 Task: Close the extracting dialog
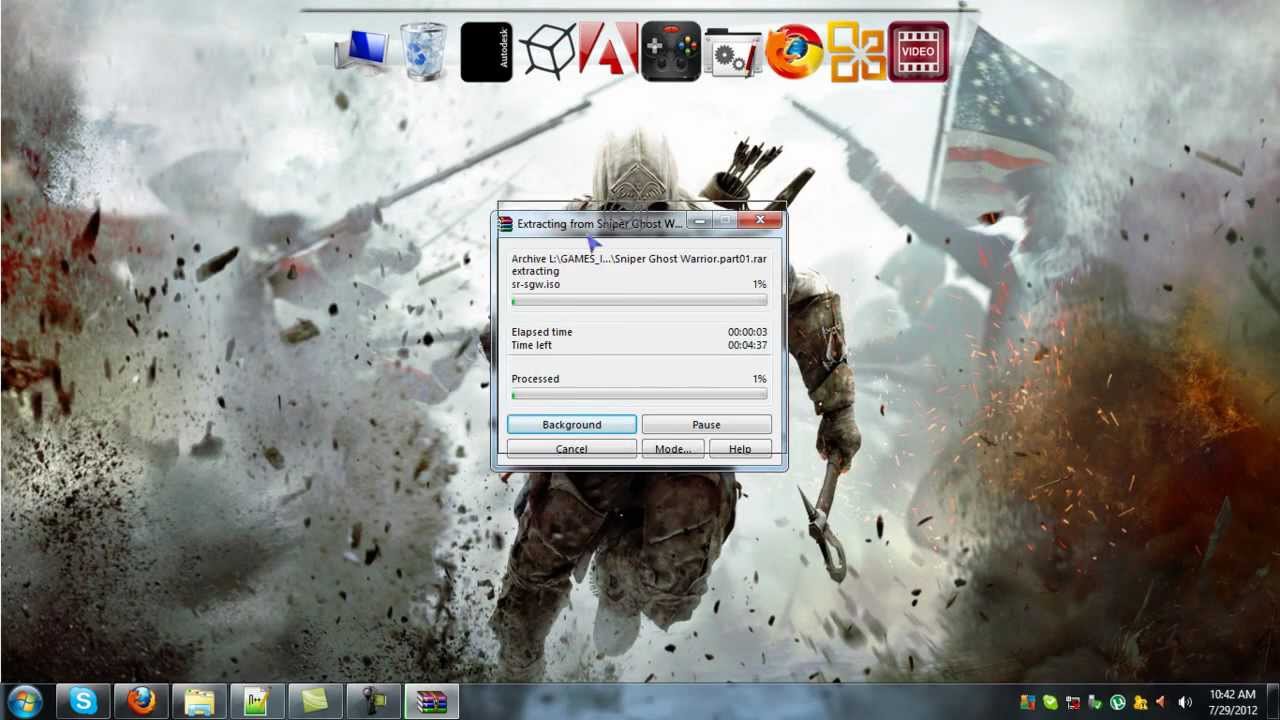pos(760,221)
